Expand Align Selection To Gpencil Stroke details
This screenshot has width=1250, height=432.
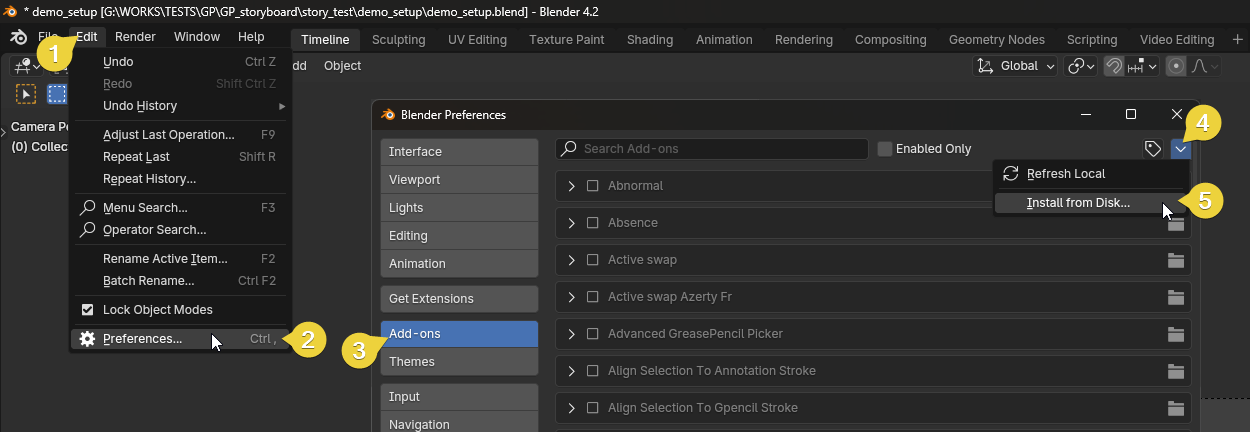571,408
